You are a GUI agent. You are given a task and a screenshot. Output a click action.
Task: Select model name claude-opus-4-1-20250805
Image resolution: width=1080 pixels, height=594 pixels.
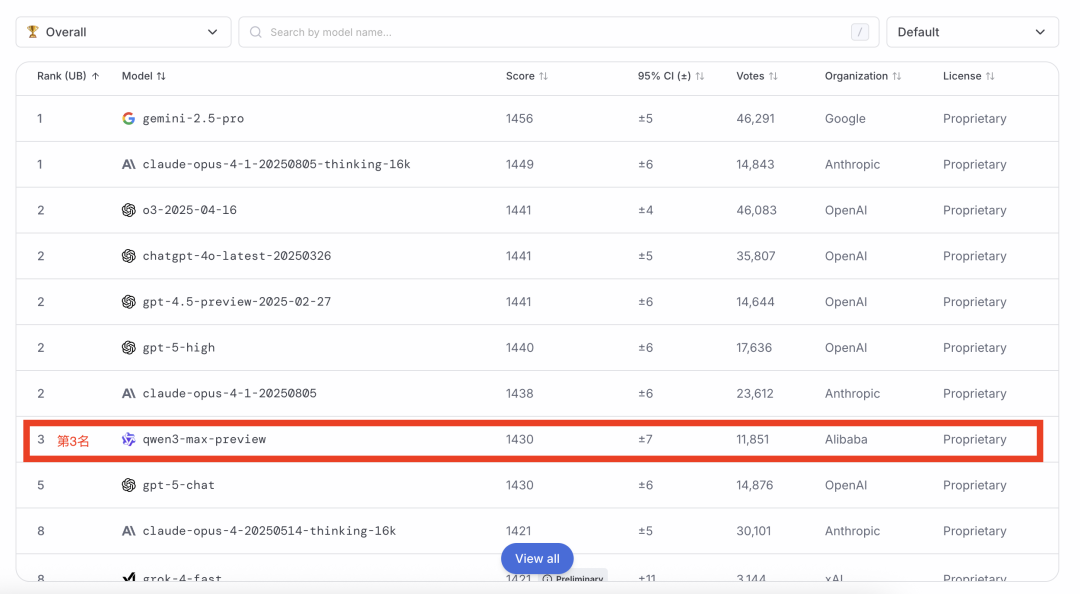(x=229, y=393)
